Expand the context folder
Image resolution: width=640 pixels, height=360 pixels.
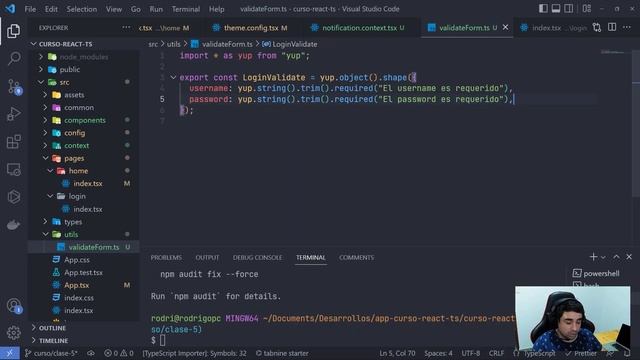(x=76, y=145)
